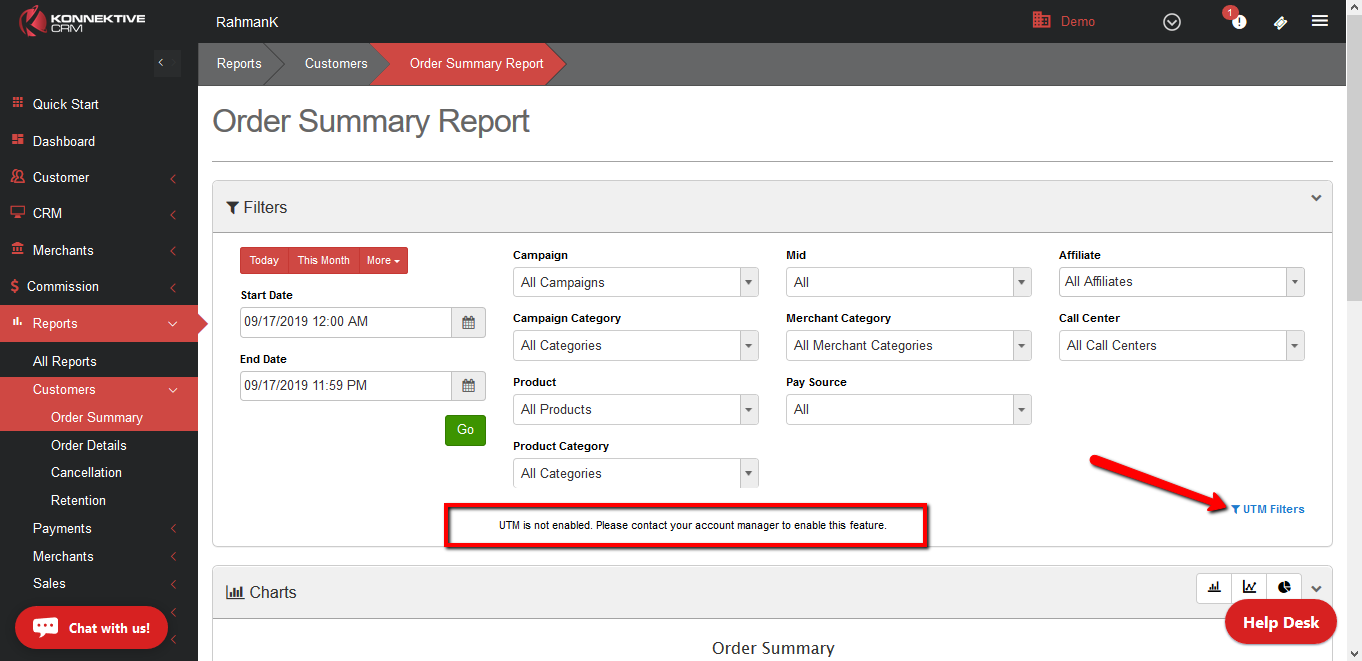The image size is (1362, 661).
Task: Click the green Go button
Action: pos(465,430)
